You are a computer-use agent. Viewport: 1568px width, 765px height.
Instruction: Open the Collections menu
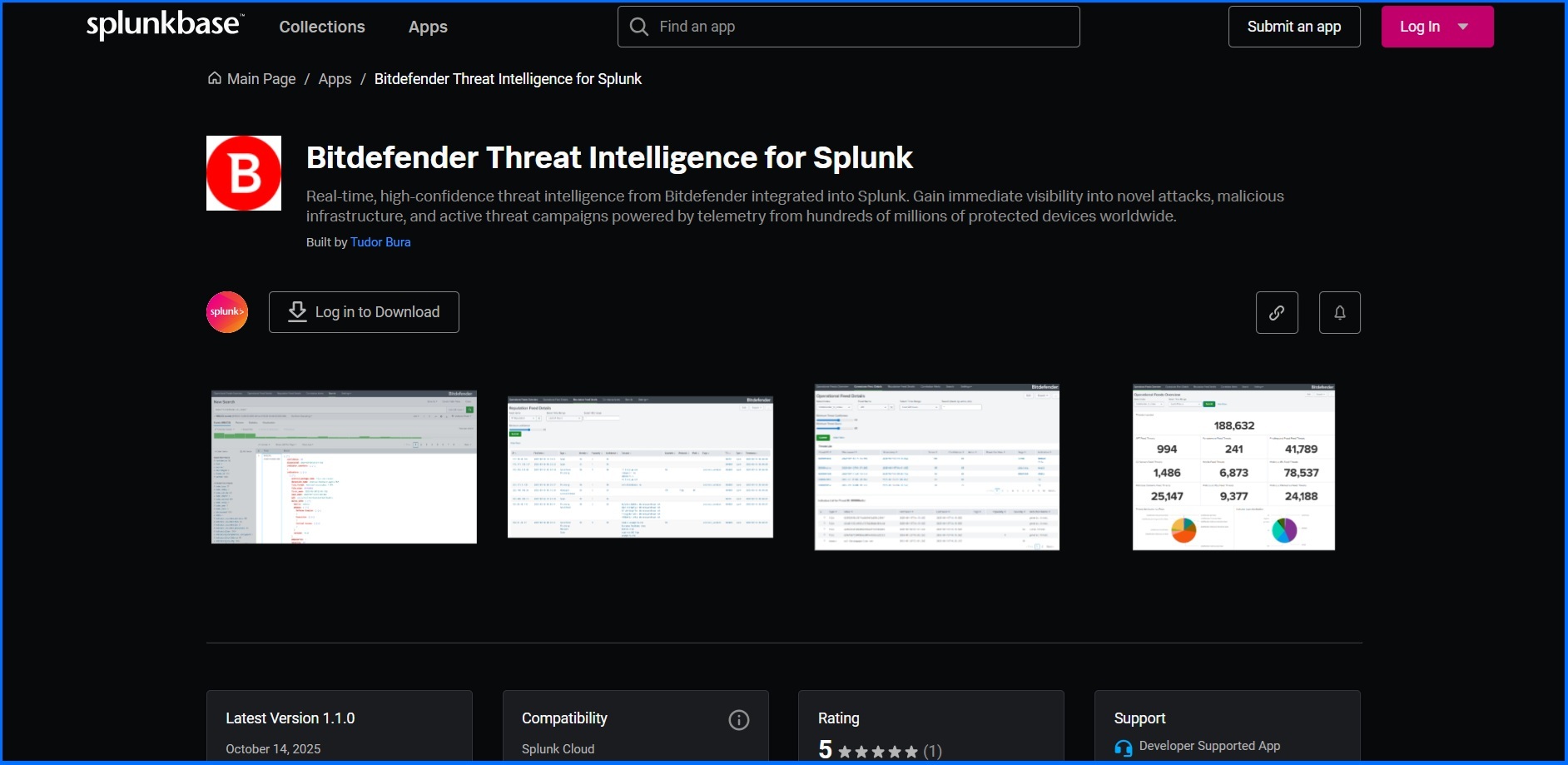point(322,26)
